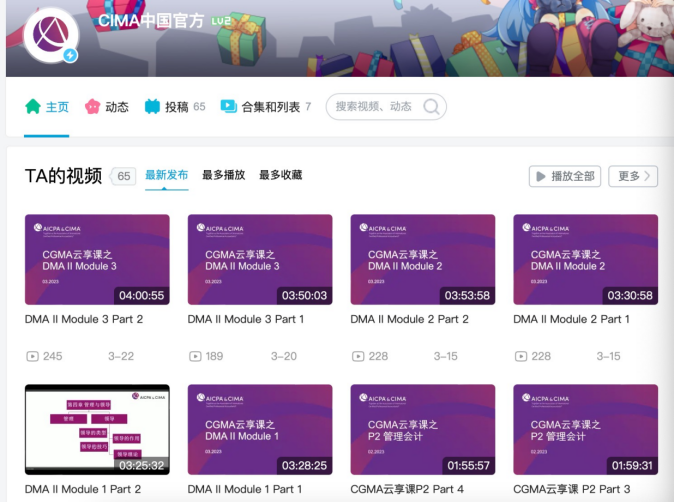675x503 pixels.
Task: Open the DMA II Module 1 Part 2 thumbnail
Action: coord(97,429)
